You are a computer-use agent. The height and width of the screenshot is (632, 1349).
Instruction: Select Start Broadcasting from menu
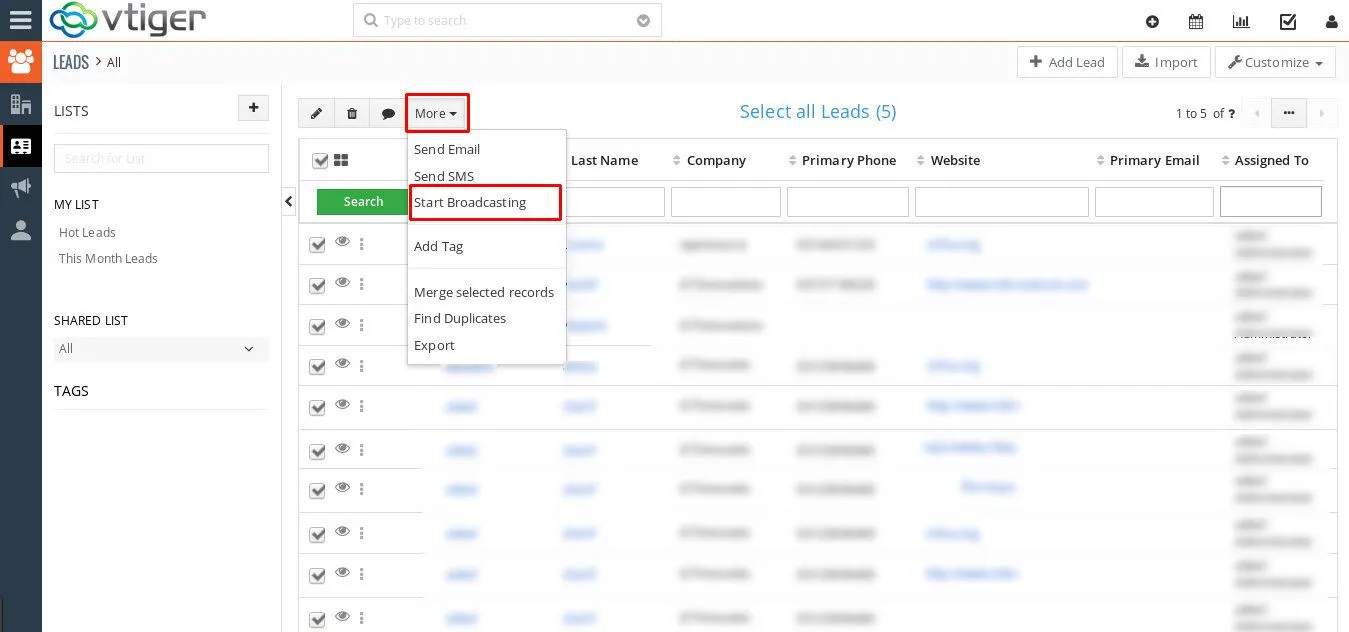point(470,203)
